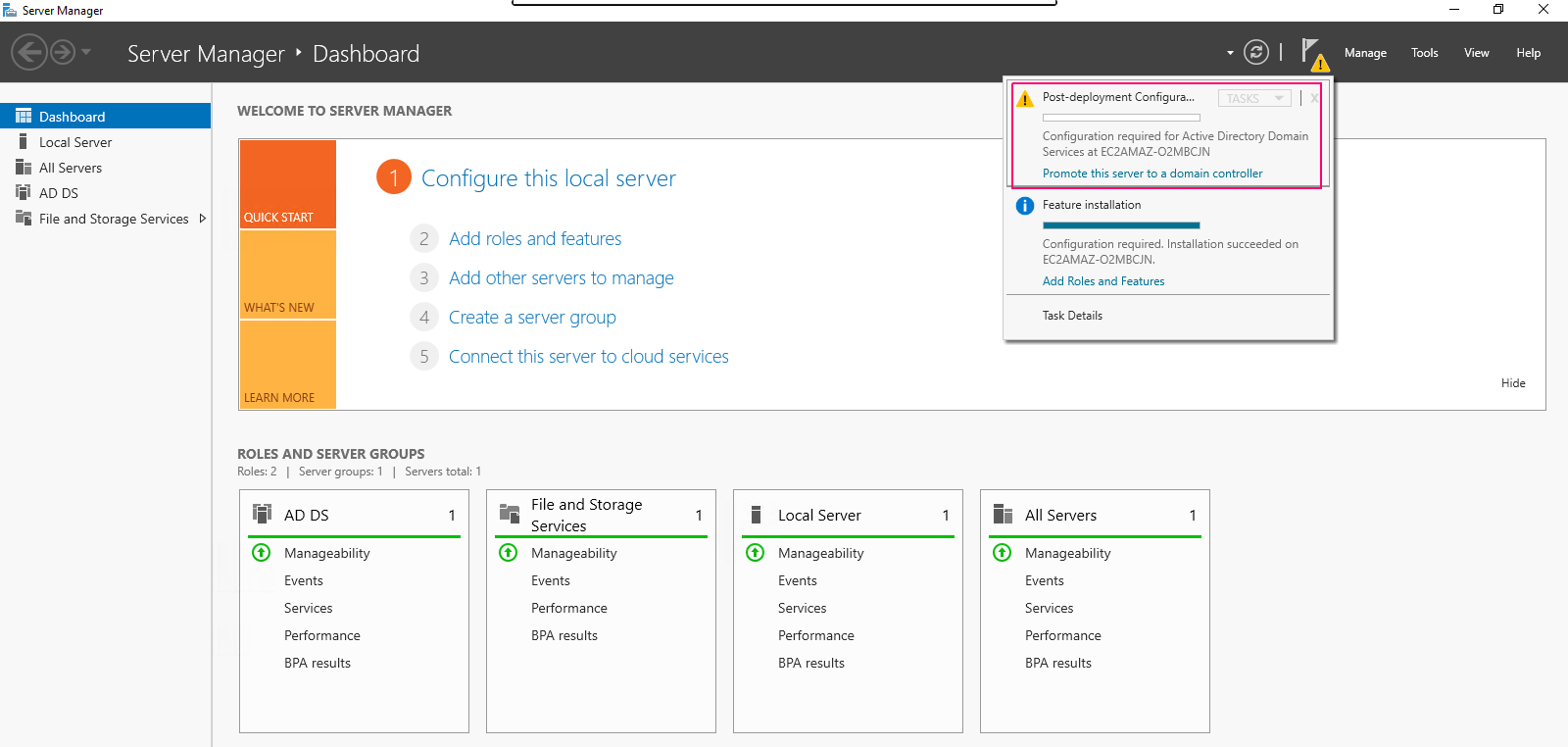1568x747 pixels.
Task: Open Performance in the All Servers tile
Action: (x=1063, y=635)
